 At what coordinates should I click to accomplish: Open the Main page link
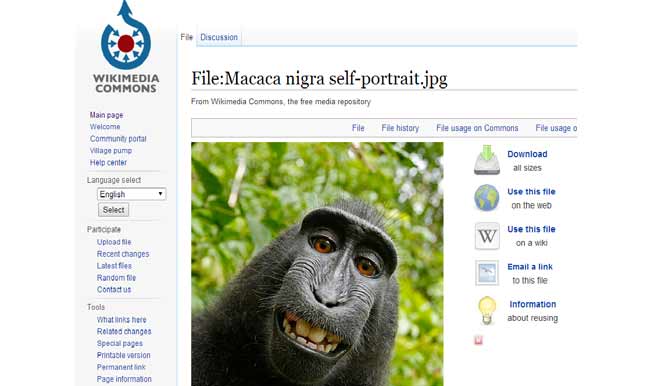(106, 115)
